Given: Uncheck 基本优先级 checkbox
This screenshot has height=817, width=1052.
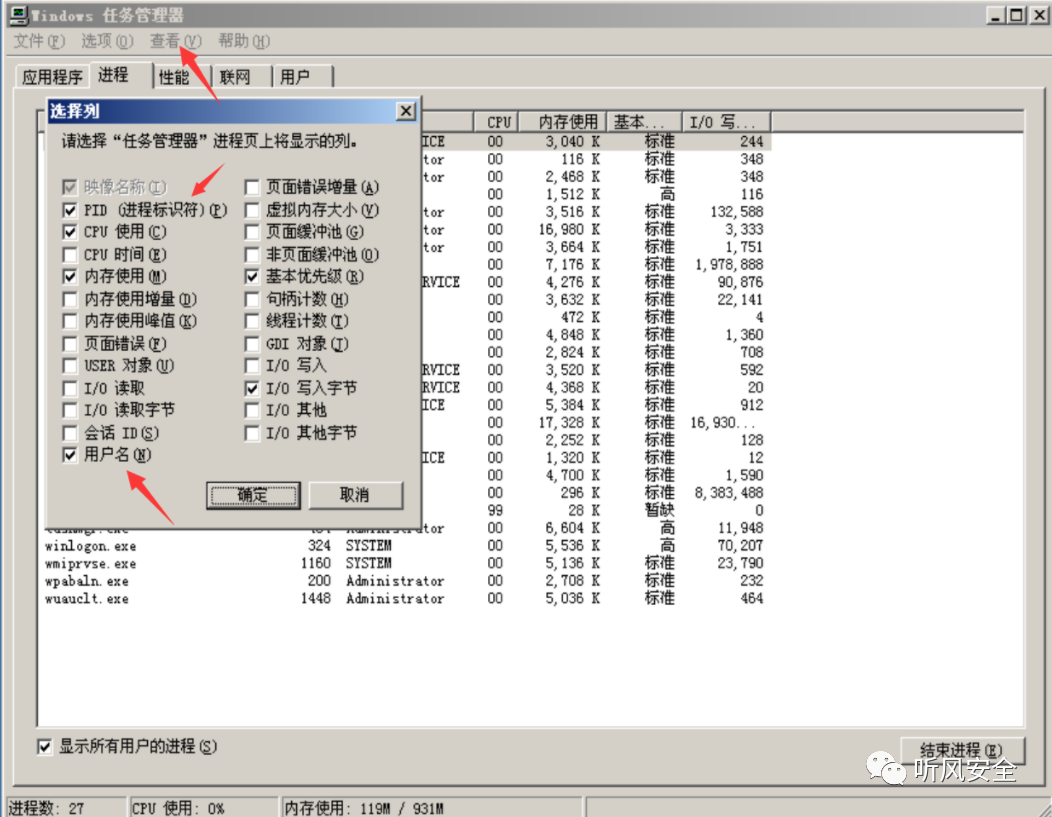Looking at the screenshot, I should [x=252, y=276].
